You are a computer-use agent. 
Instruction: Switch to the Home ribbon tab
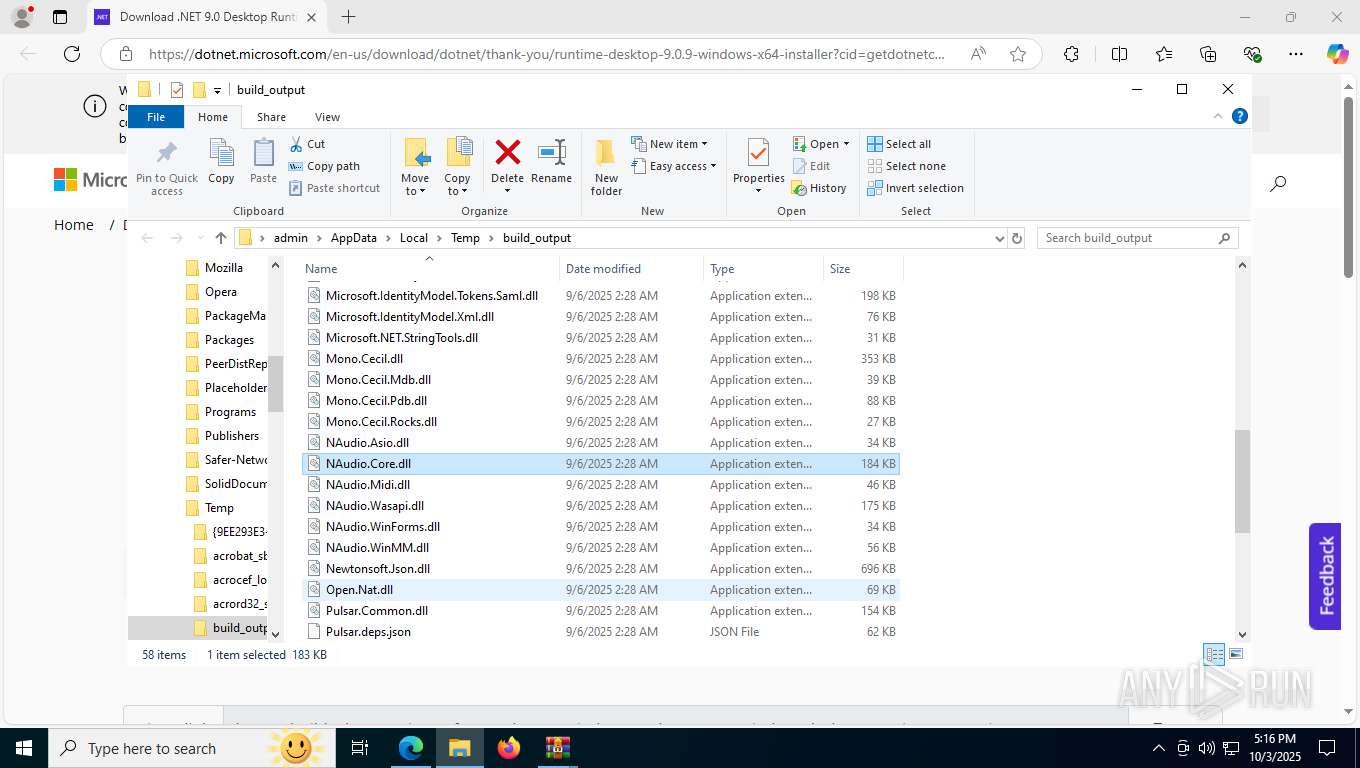click(x=213, y=117)
